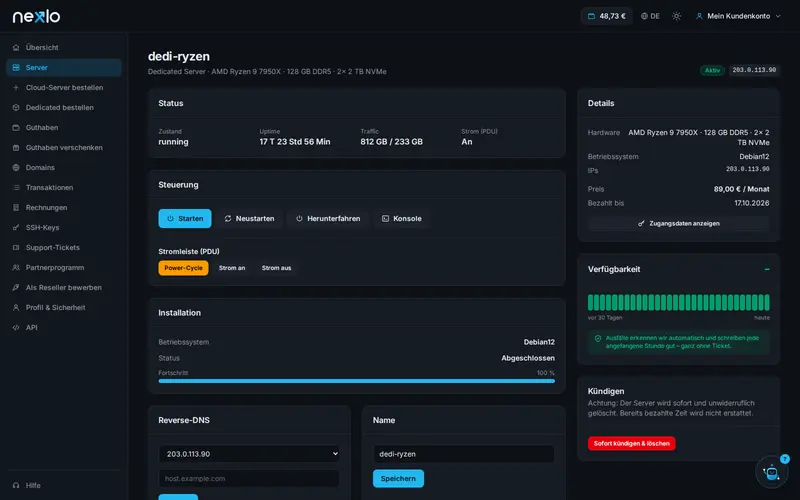800x500 pixels.
Task: Open the Mein Kundenkonto dropdown
Action: tap(738, 16)
